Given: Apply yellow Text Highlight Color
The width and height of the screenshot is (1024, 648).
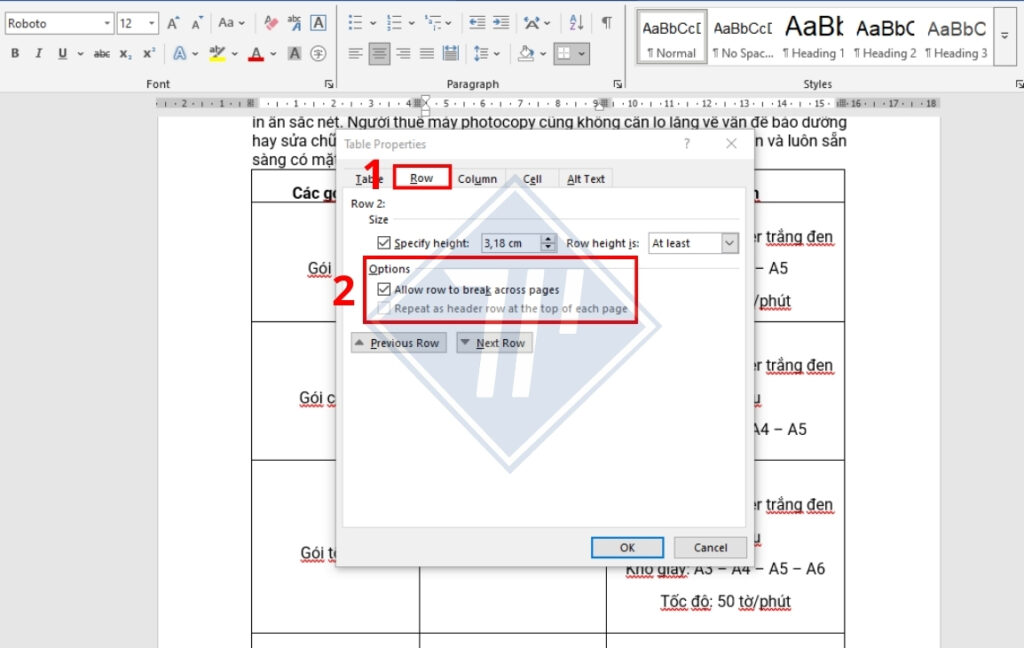Looking at the screenshot, I should point(217,54).
